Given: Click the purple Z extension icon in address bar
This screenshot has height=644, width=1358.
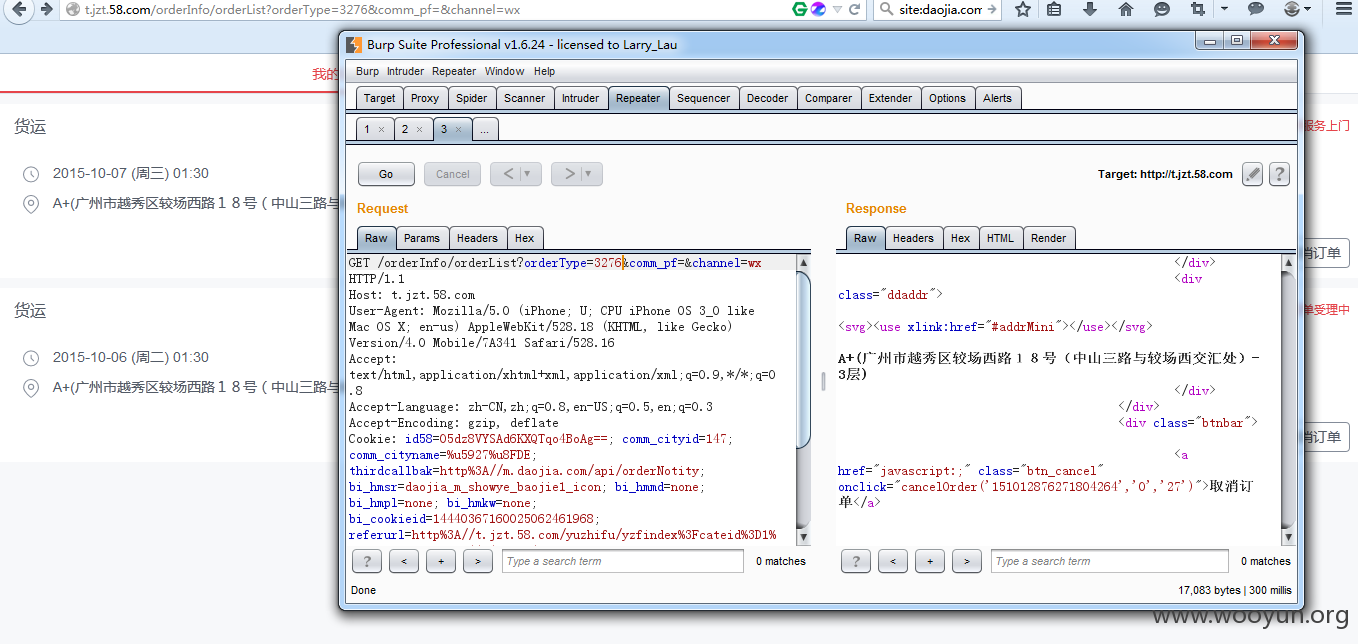Looking at the screenshot, I should 818,9.
